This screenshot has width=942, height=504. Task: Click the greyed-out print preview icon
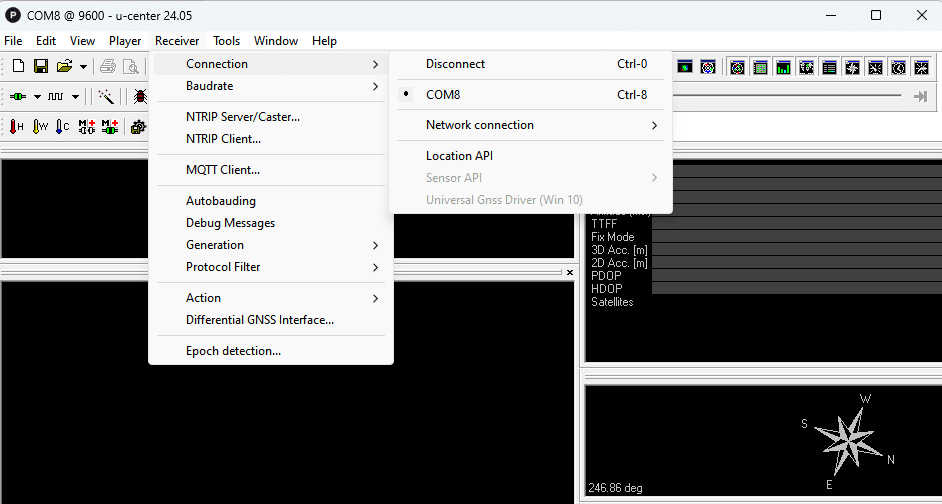pos(130,66)
